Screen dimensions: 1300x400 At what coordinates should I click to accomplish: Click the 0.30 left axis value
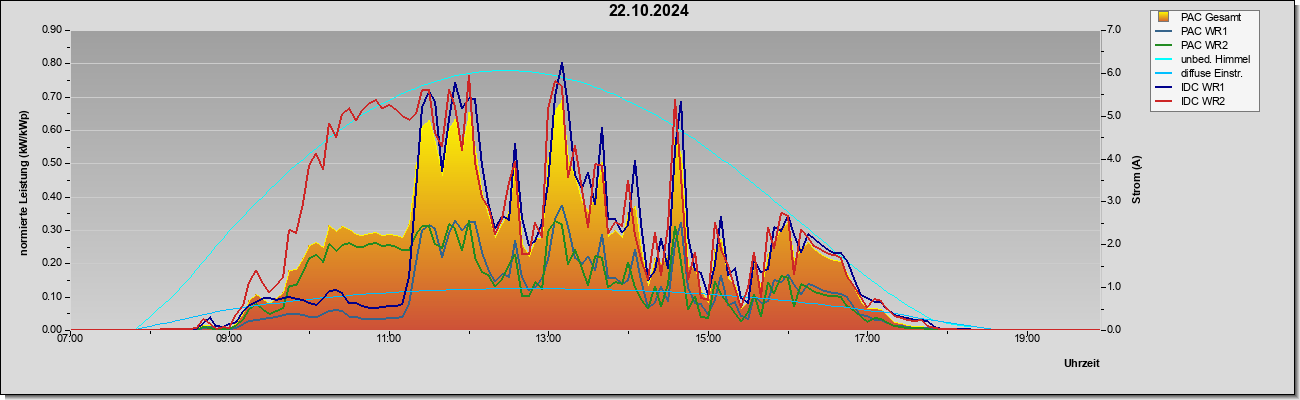(x=52, y=230)
